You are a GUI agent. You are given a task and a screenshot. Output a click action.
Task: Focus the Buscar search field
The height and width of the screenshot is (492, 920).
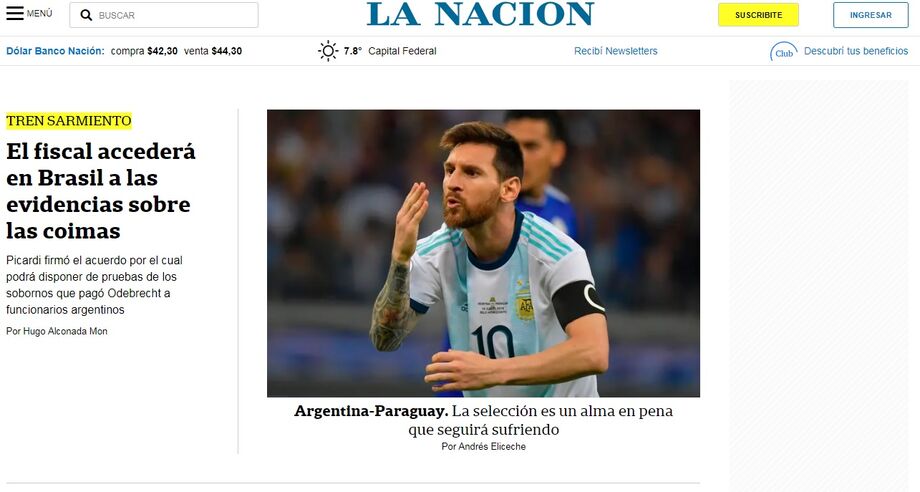point(164,15)
